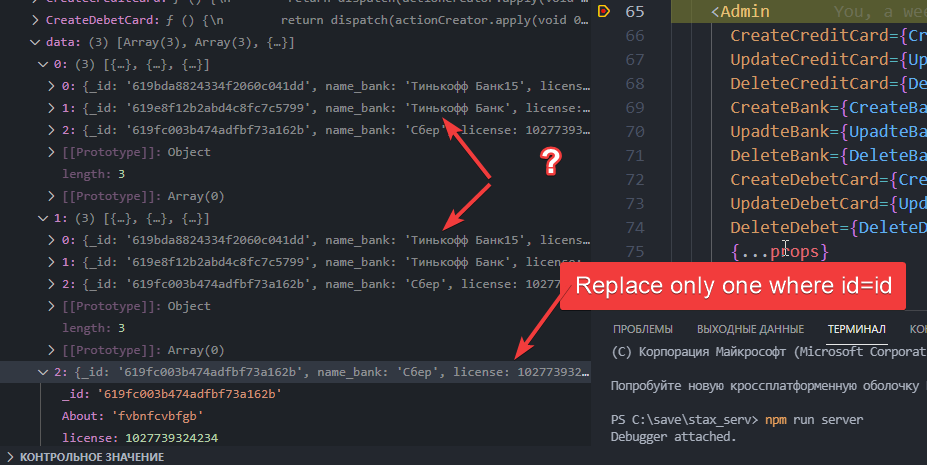Expand 'Тинькофф Банк15' object in data's first array
927x465 pixels.
pyautogui.click(x=51, y=86)
